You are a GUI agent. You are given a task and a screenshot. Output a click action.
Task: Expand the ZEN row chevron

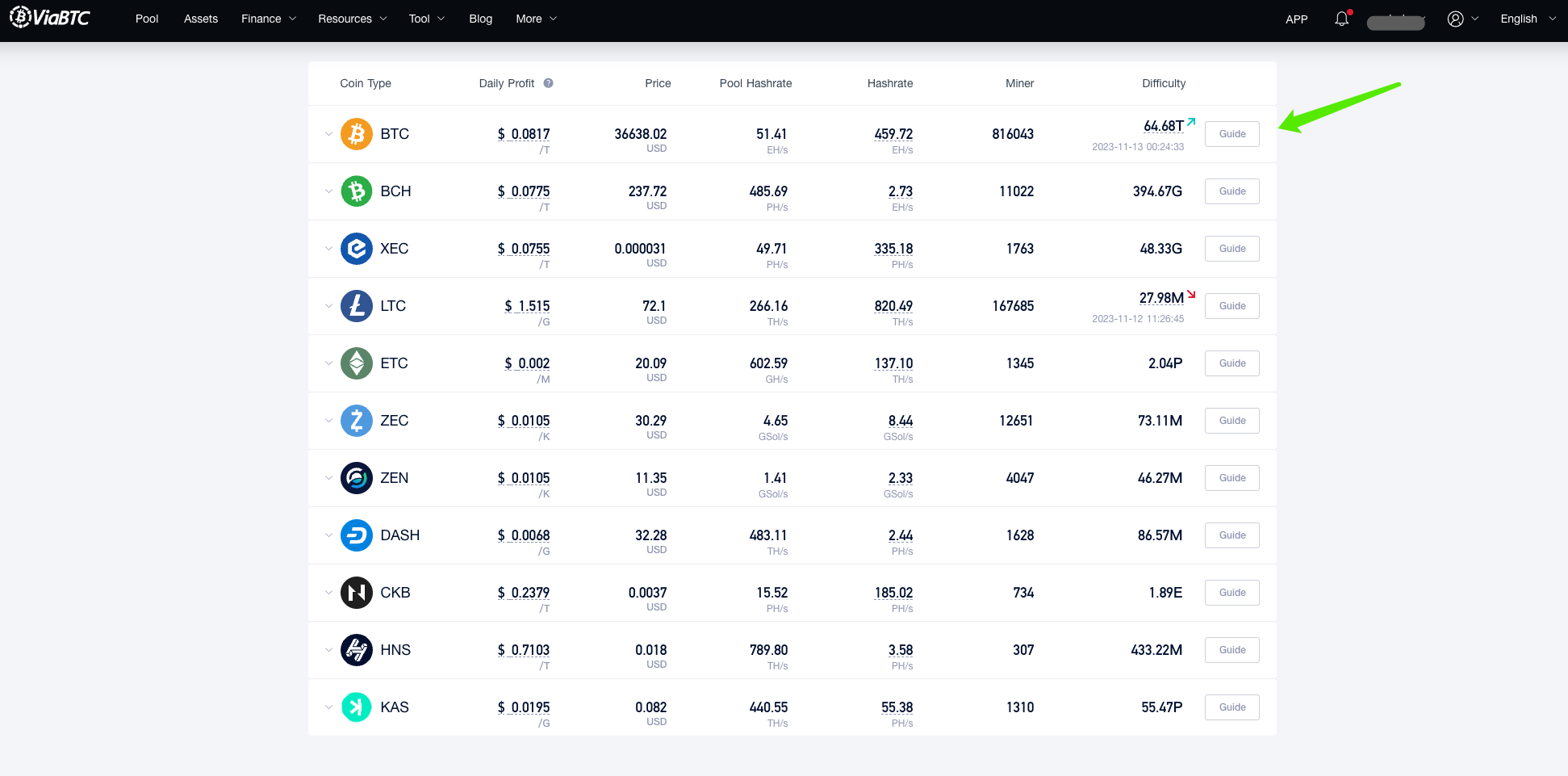(x=328, y=478)
